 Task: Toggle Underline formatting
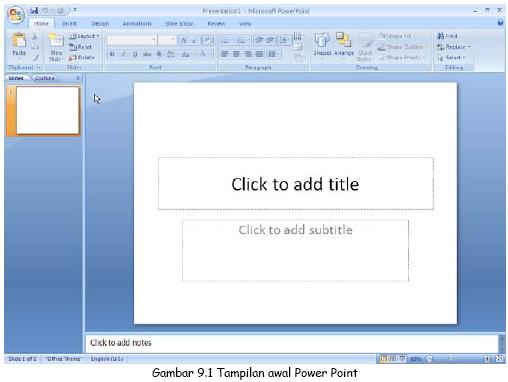[x=135, y=54]
